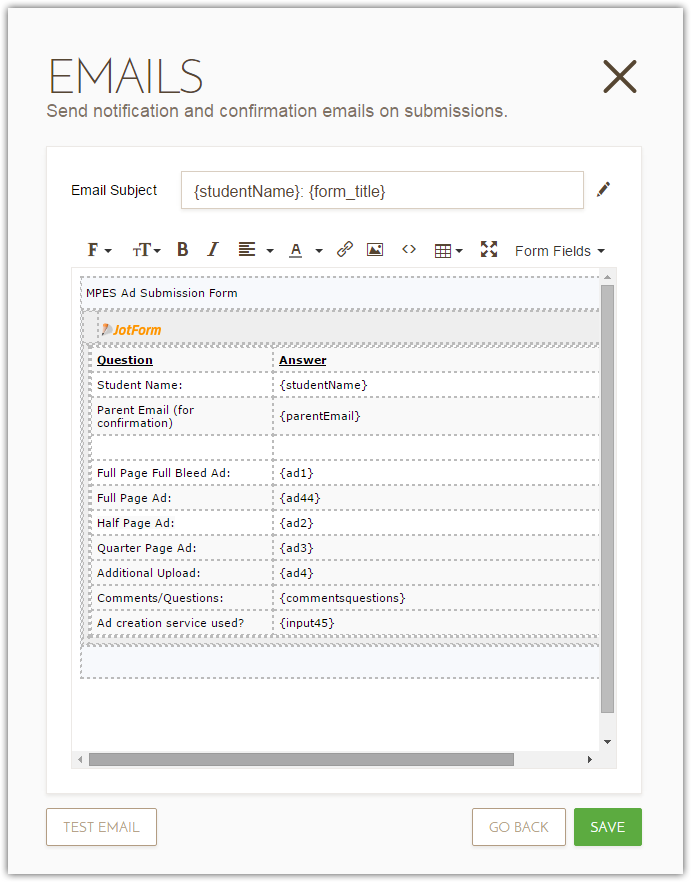Expand editor to fullscreen mode
Viewport: 691px width, 882px height.
(488, 250)
